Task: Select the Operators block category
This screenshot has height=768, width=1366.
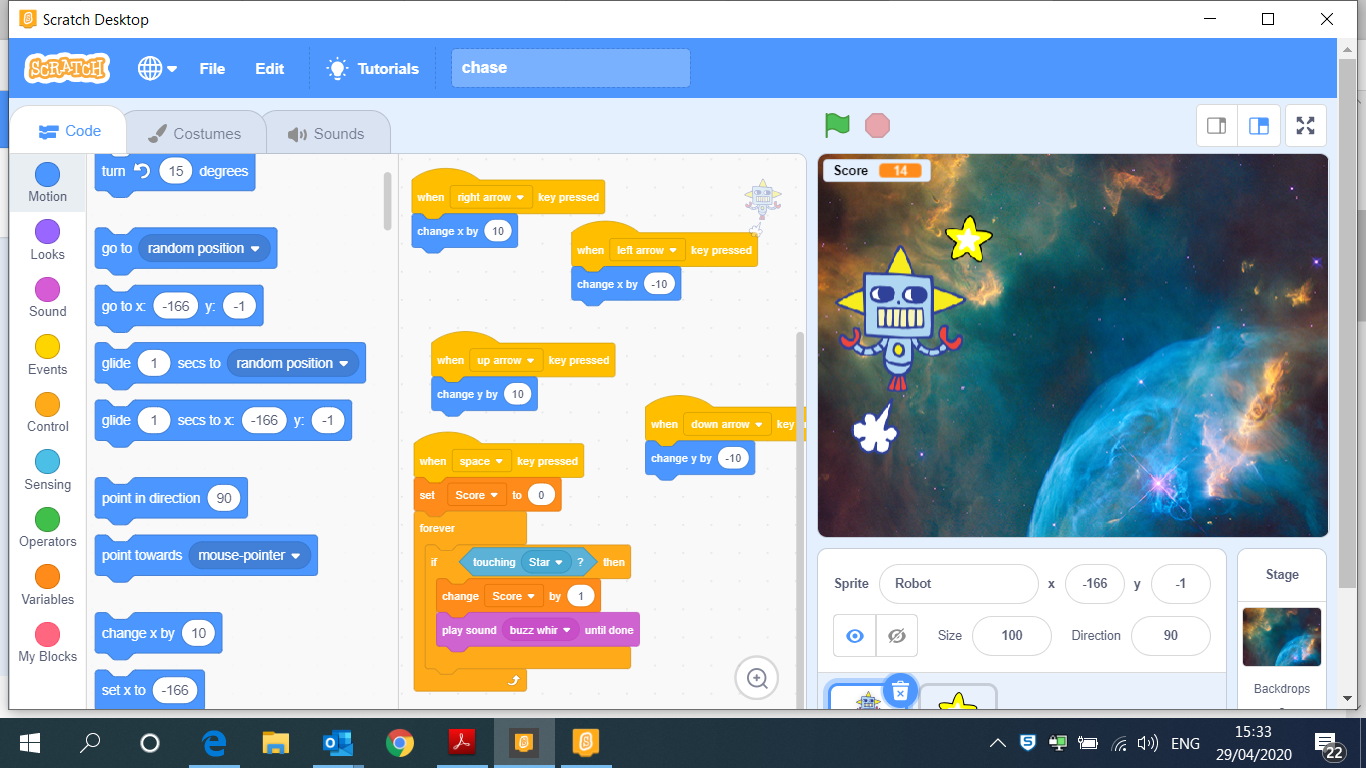Action: [x=47, y=528]
